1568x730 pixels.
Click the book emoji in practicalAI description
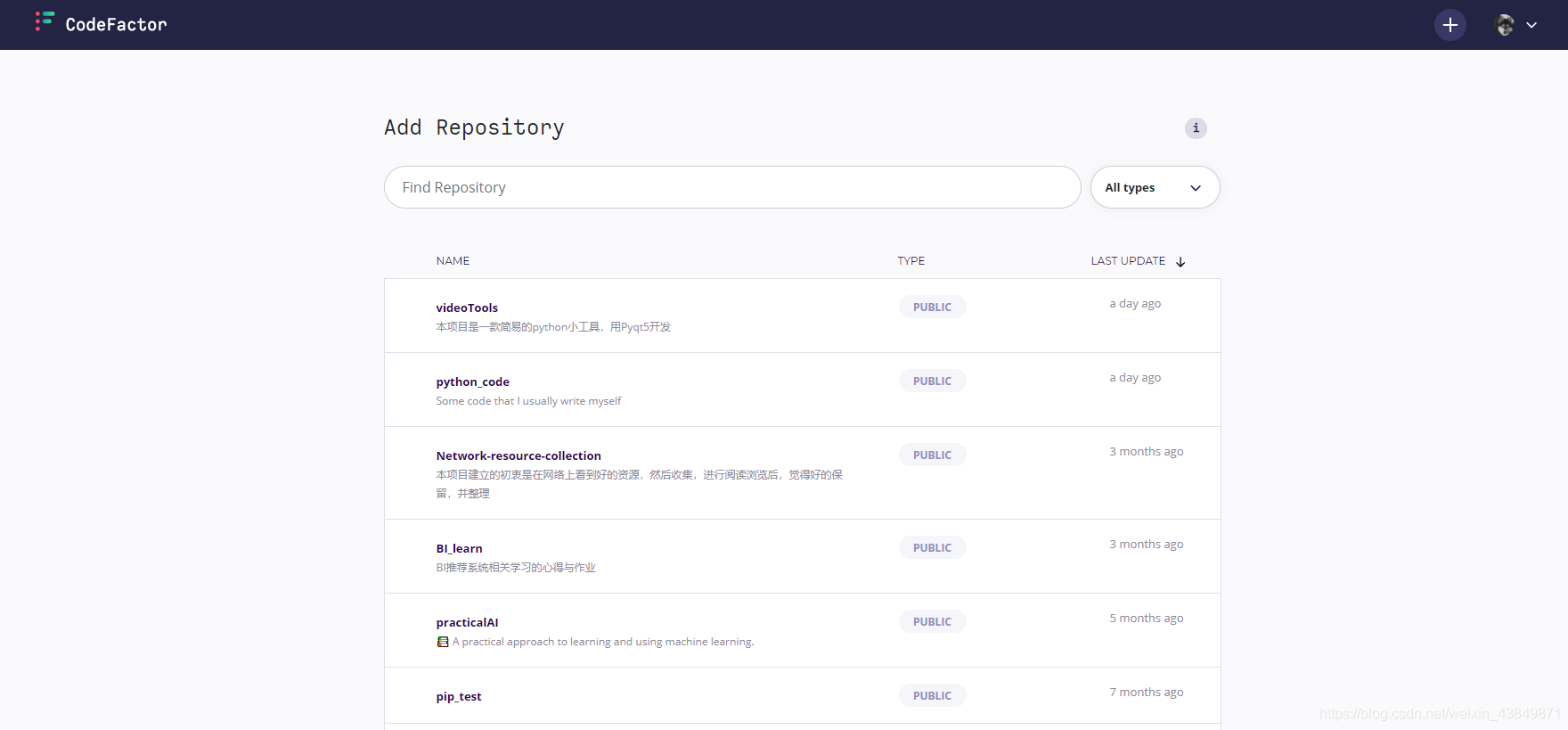(443, 642)
